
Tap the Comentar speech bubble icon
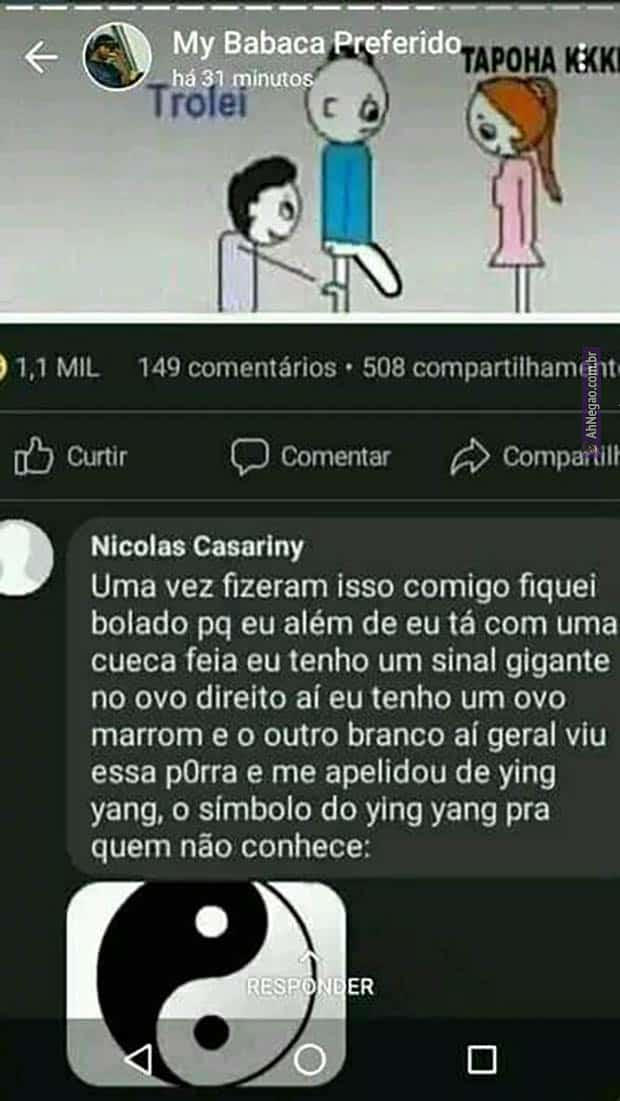(250, 457)
